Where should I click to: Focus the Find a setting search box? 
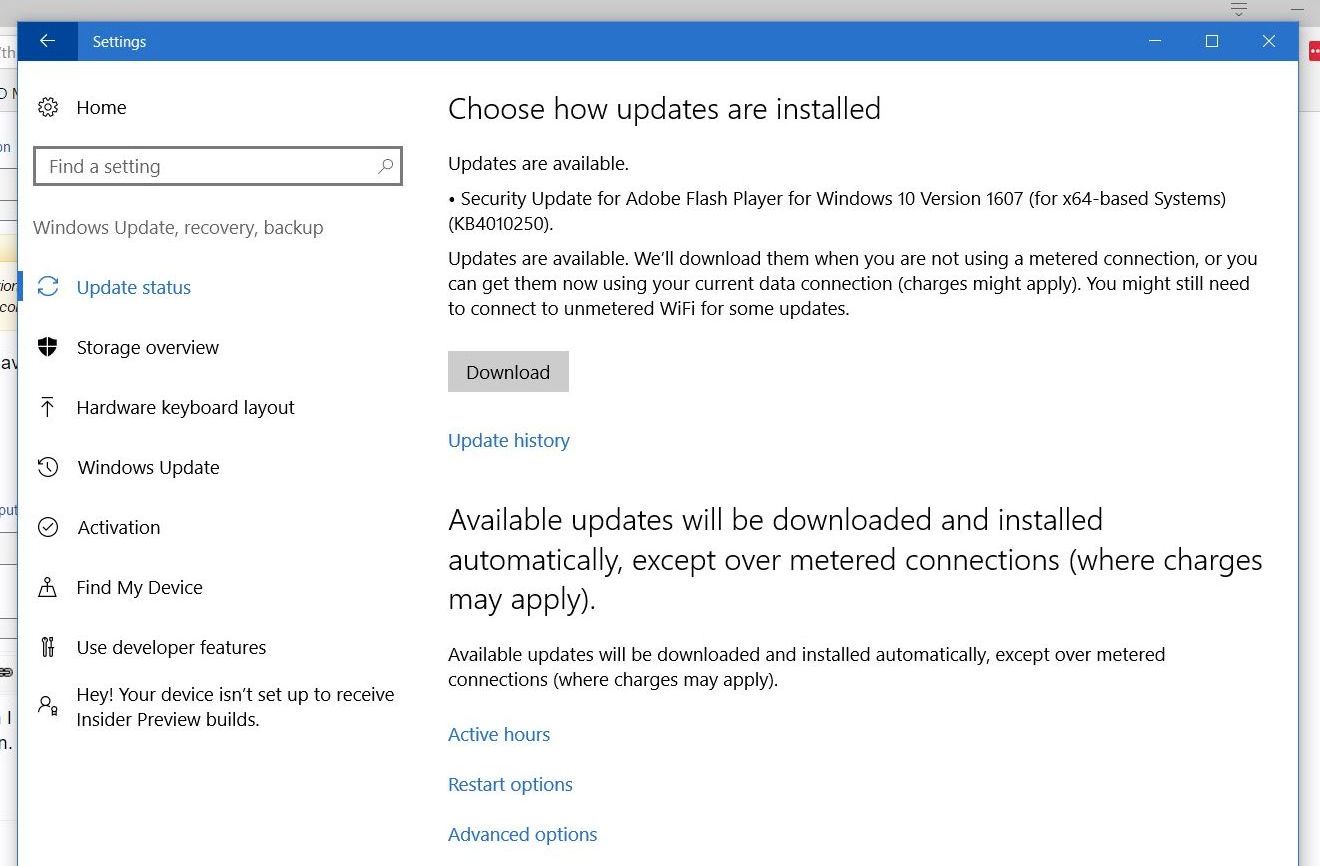click(218, 167)
